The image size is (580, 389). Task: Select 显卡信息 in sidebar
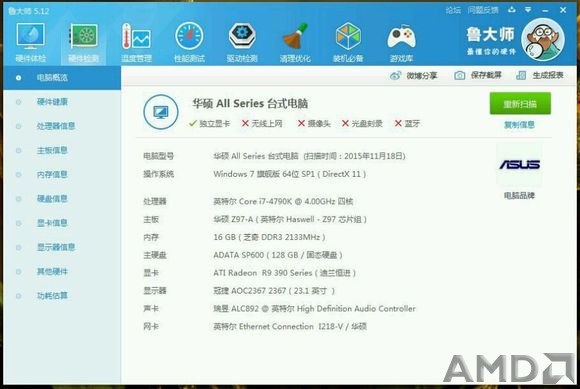coord(52,223)
